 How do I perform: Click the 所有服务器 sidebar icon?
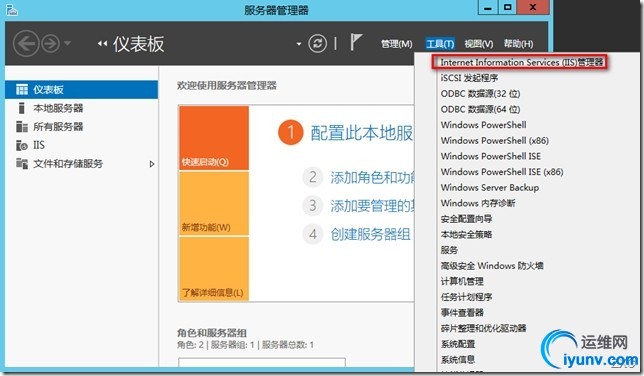click(22, 127)
